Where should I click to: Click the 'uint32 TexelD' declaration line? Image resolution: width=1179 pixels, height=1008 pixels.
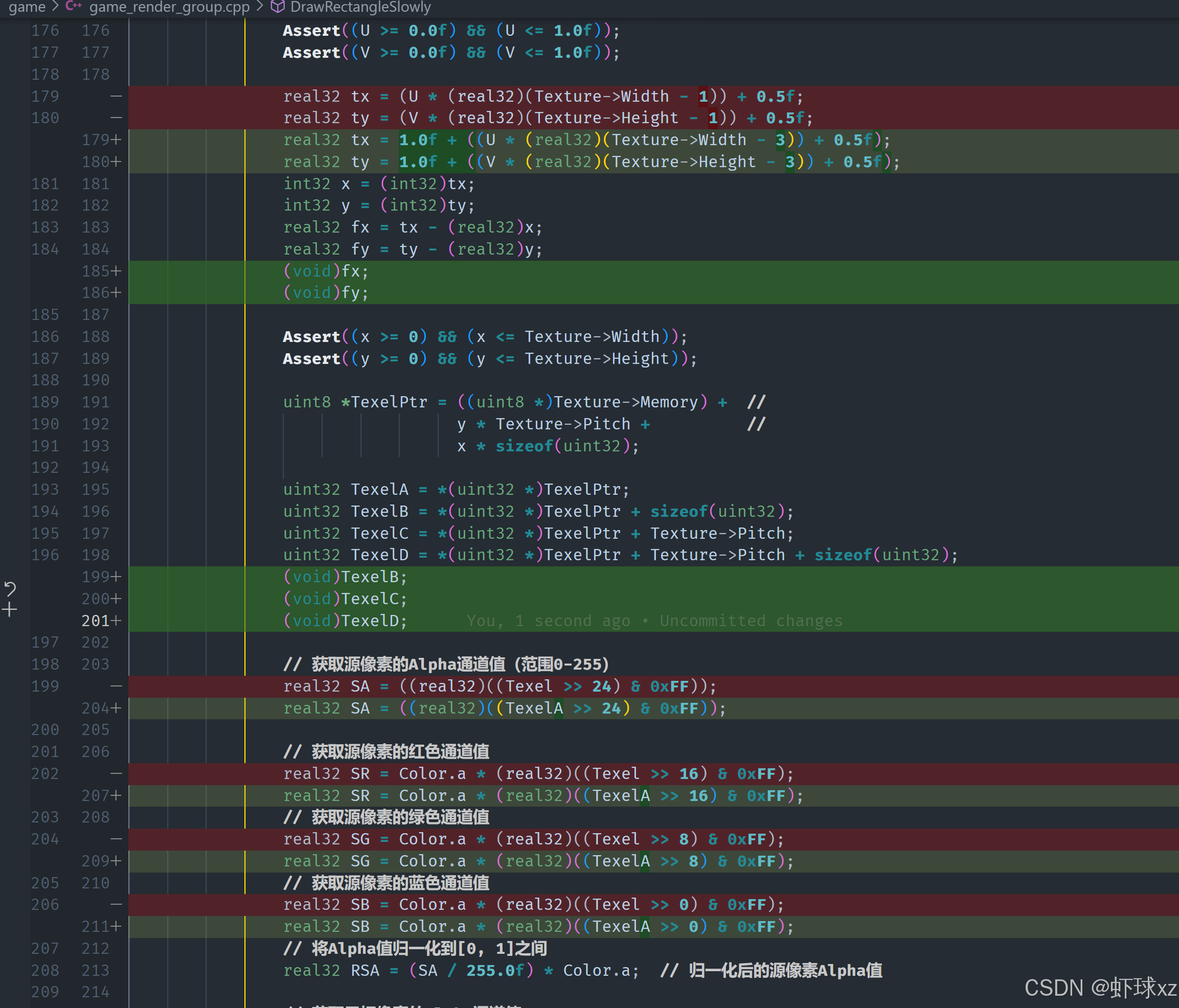click(620, 555)
